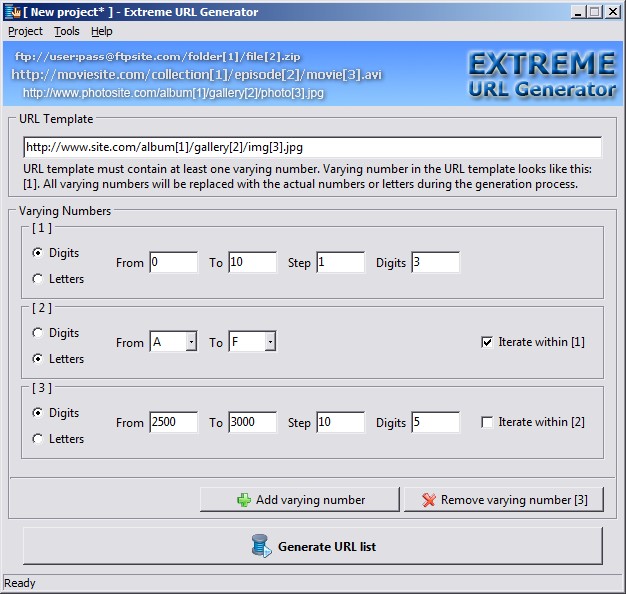Click the URL Template text field

[x=312, y=148]
